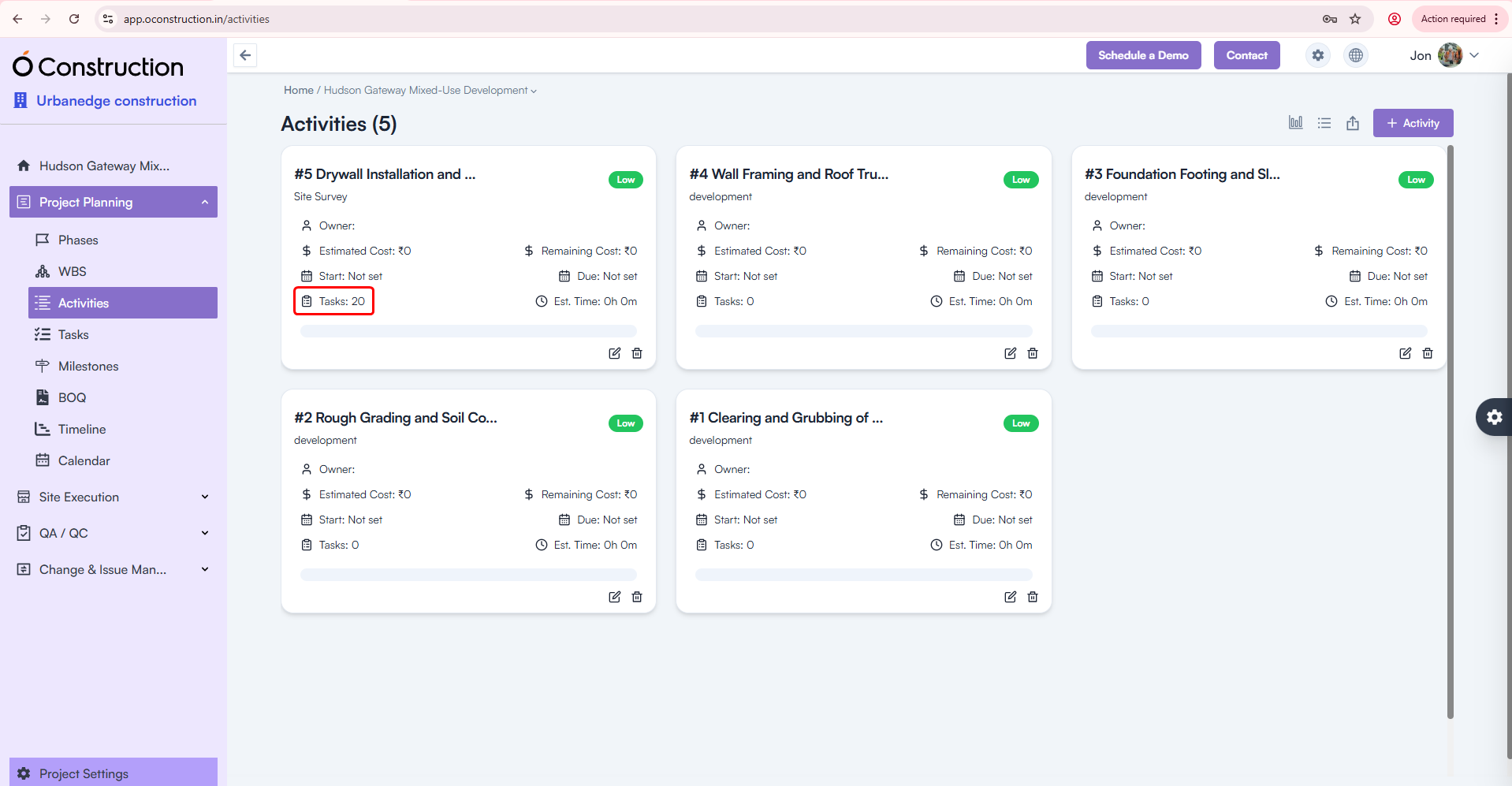Edit the Foundation Footing activity

coord(1404,353)
